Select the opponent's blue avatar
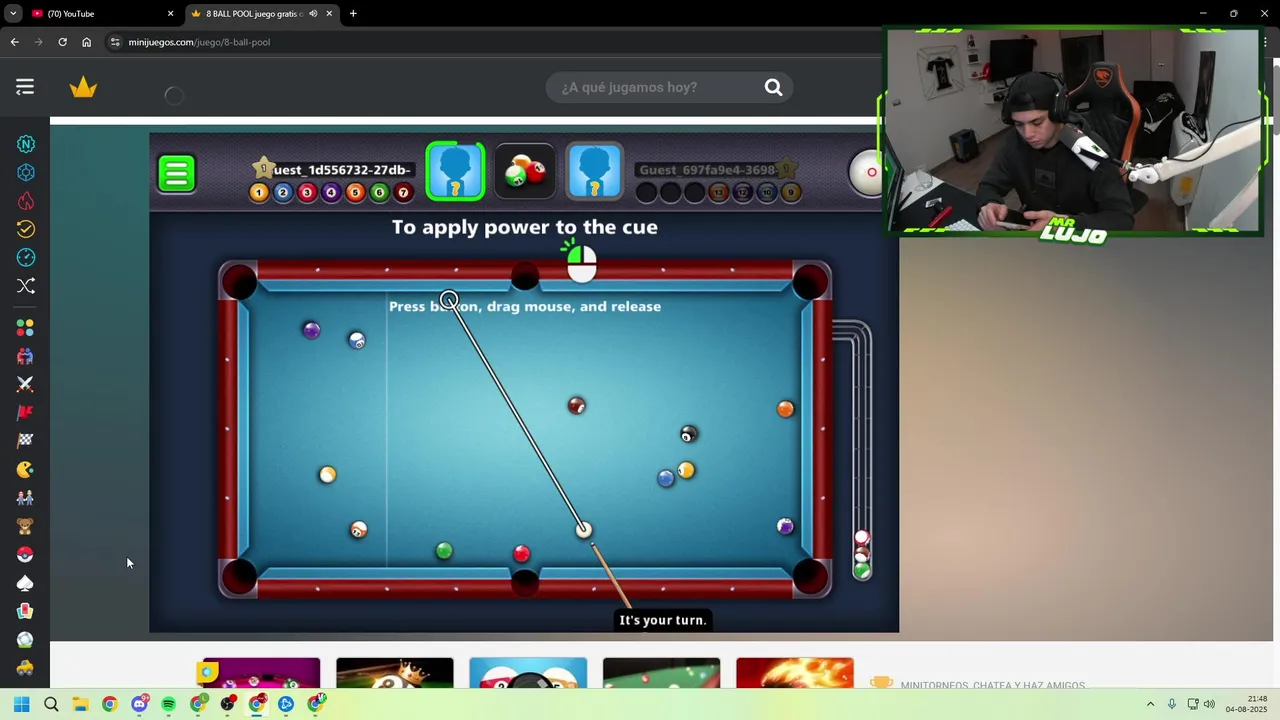This screenshot has width=1280, height=720. click(594, 171)
